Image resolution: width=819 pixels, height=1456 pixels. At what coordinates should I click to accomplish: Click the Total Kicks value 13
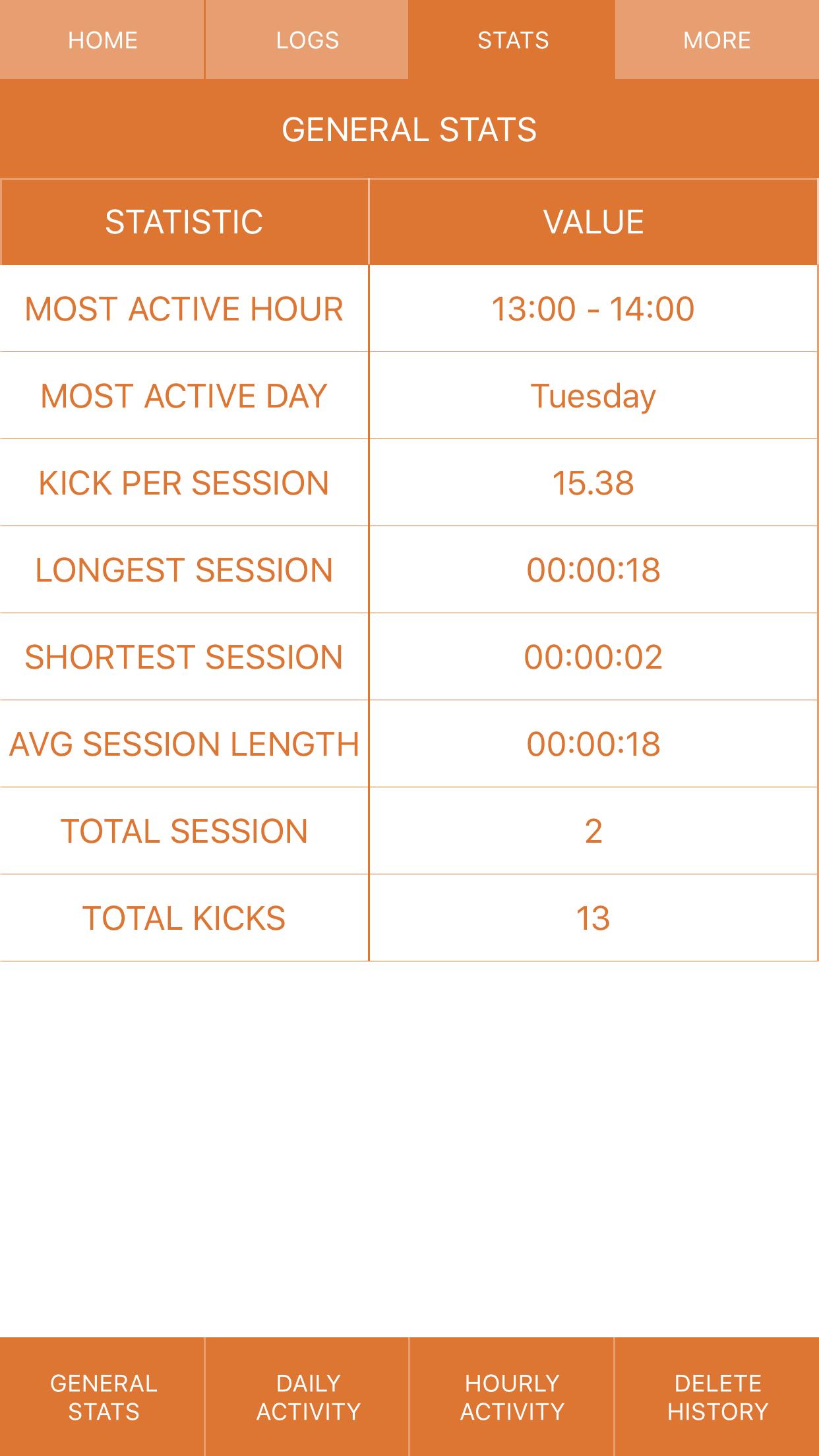pos(593,918)
